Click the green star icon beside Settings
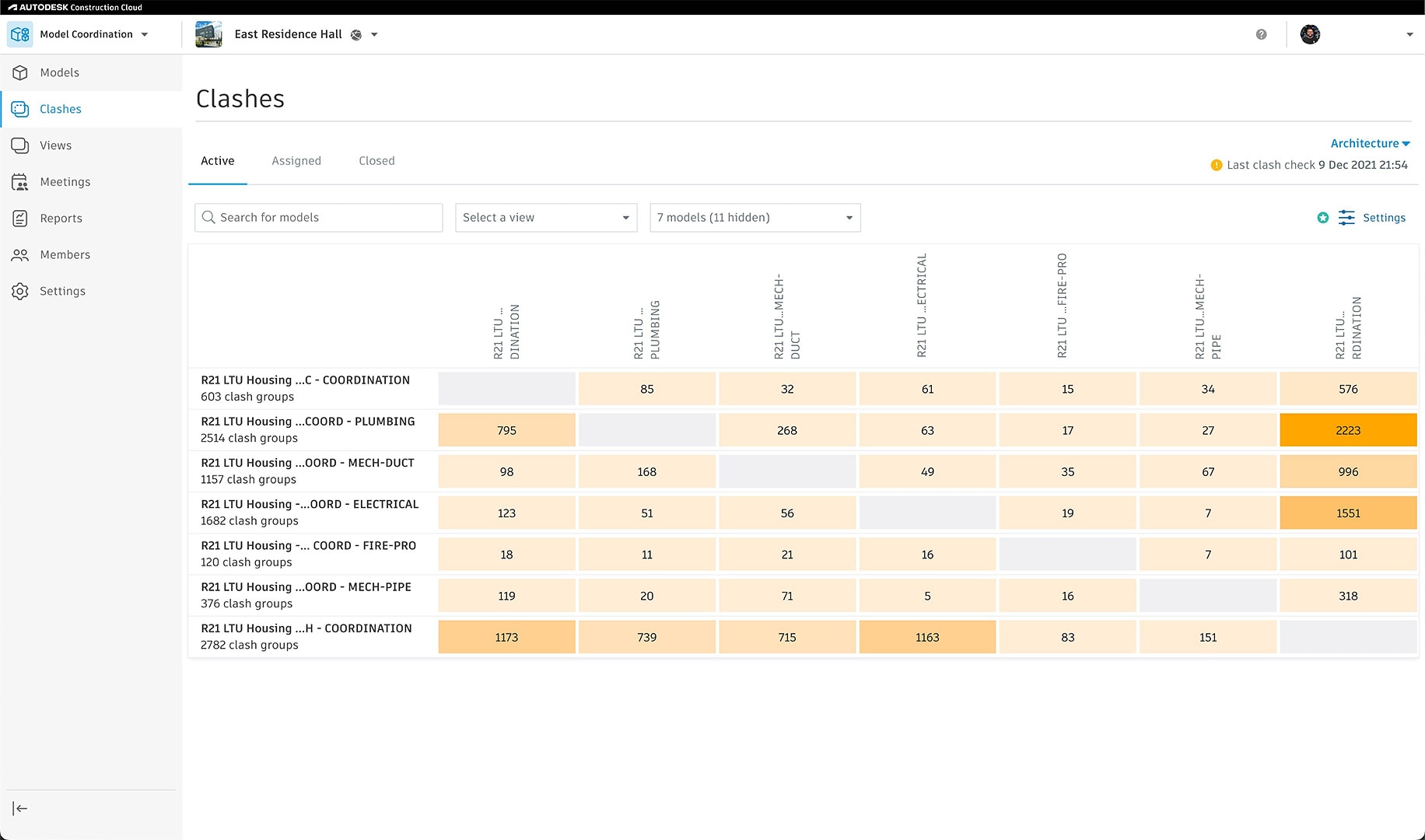 coord(1322,218)
